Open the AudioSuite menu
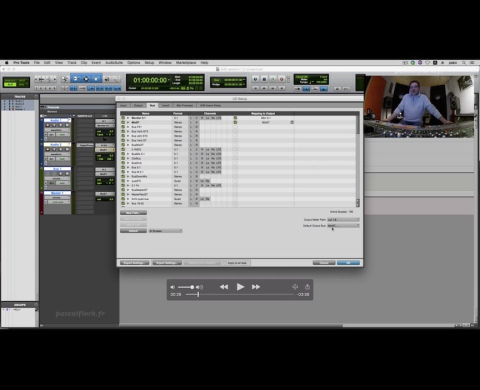This screenshot has width=480, height=390. (114, 63)
